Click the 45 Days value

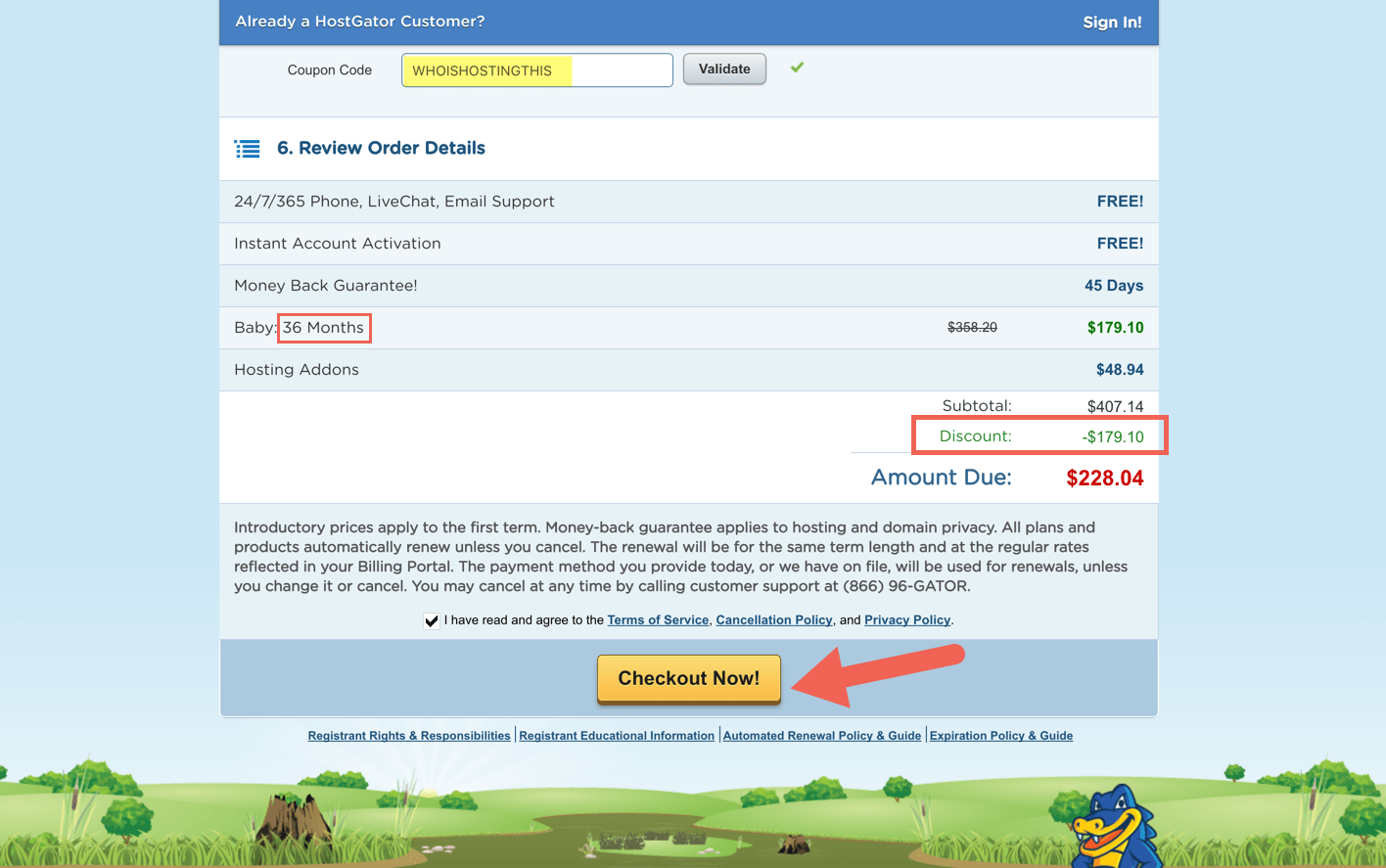1114,286
